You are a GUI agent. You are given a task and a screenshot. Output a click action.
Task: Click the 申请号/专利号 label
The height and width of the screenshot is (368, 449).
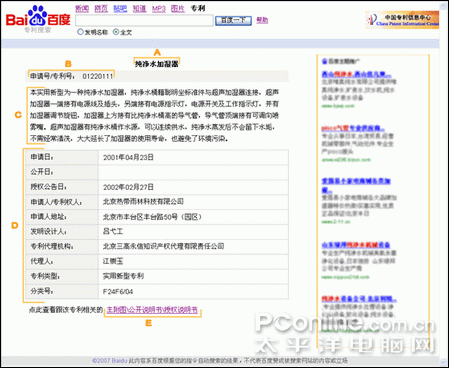click(53, 76)
